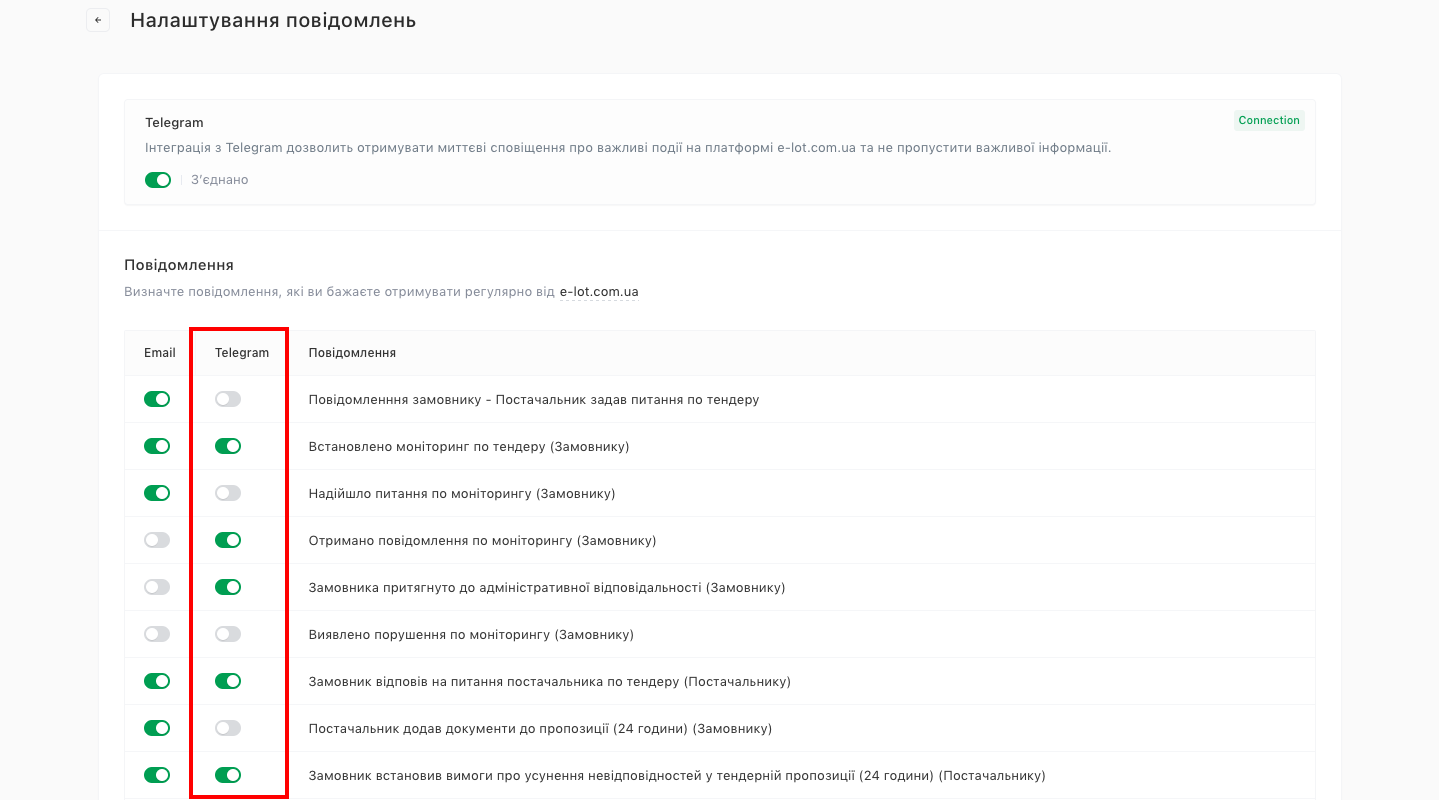
Task: Turn off Telegram for Встановлено моніторинг по тендеру
Action: click(228, 446)
